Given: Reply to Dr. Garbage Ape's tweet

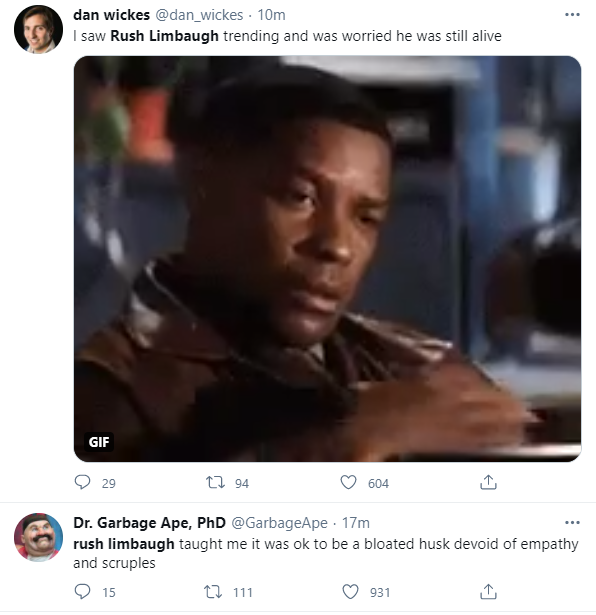Looking at the screenshot, I should pos(83,591).
